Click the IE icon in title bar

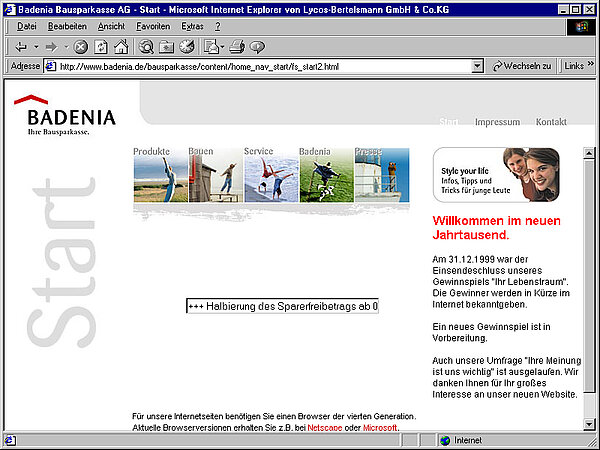tap(10, 9)
